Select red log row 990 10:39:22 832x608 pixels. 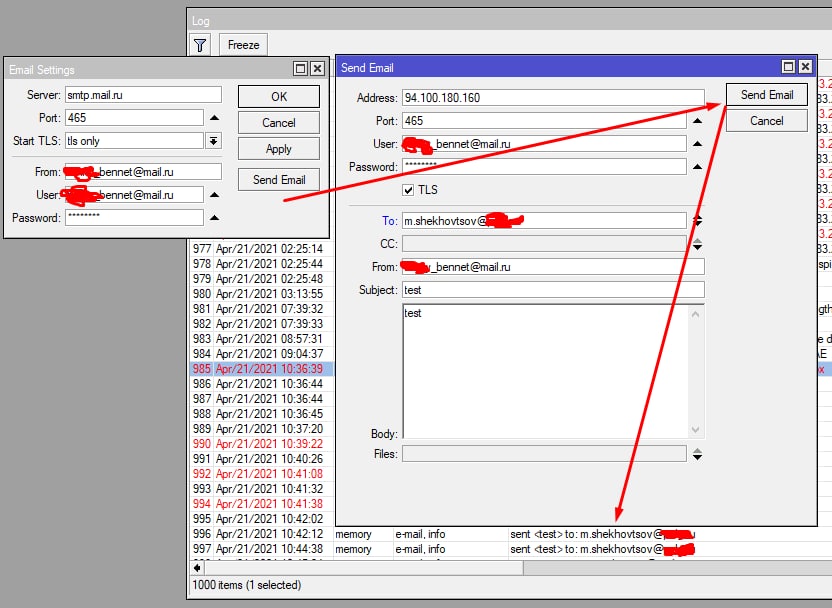pos(262,444)
